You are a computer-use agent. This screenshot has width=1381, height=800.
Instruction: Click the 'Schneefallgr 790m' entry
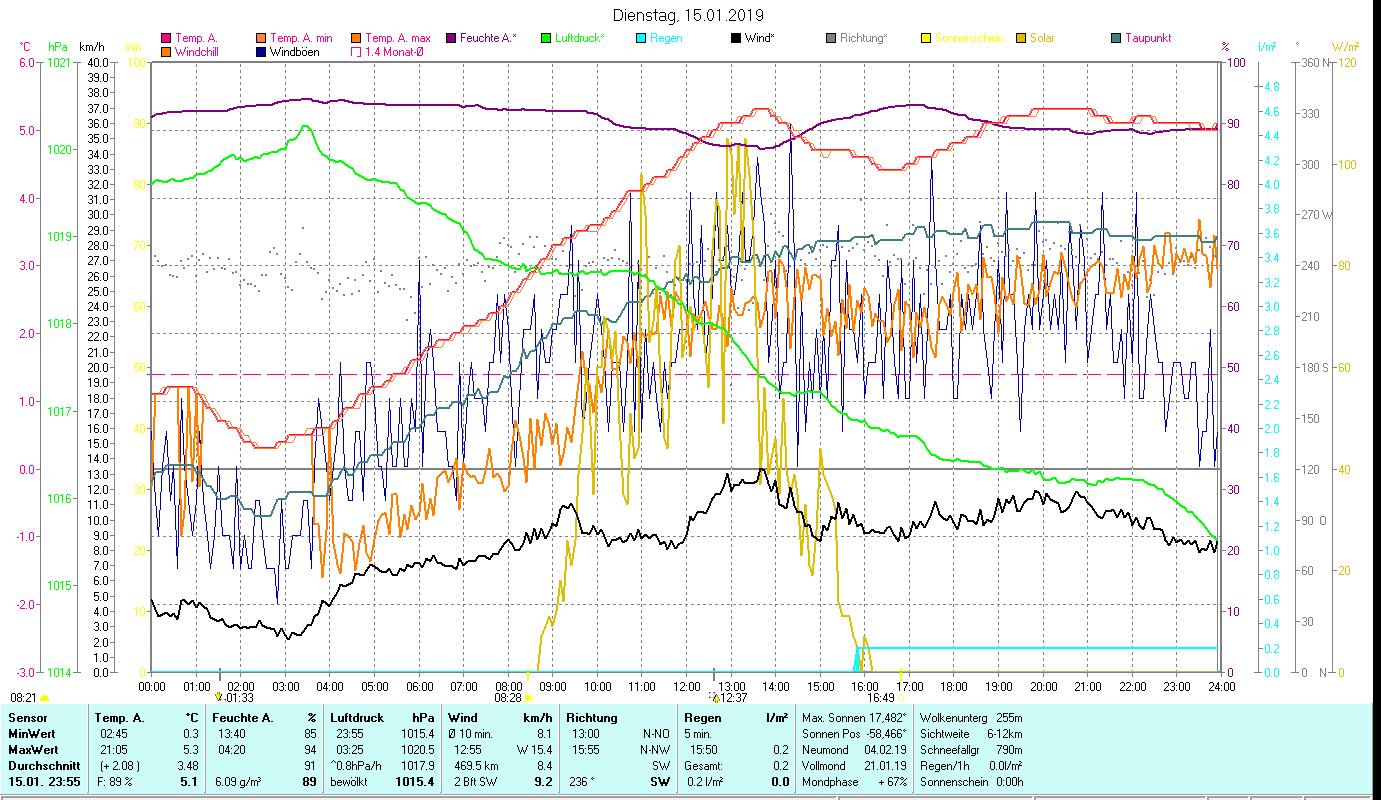click(x=971, y=750)
